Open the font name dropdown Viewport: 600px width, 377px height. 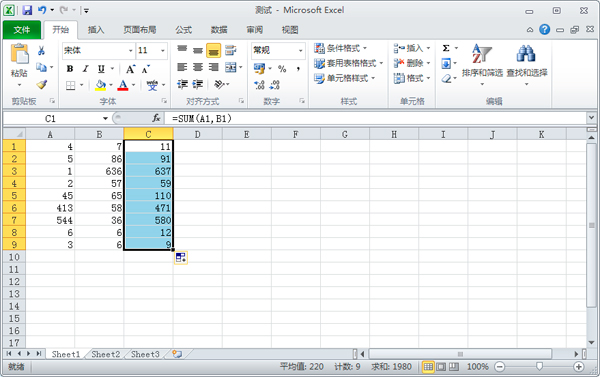[130, 51]
